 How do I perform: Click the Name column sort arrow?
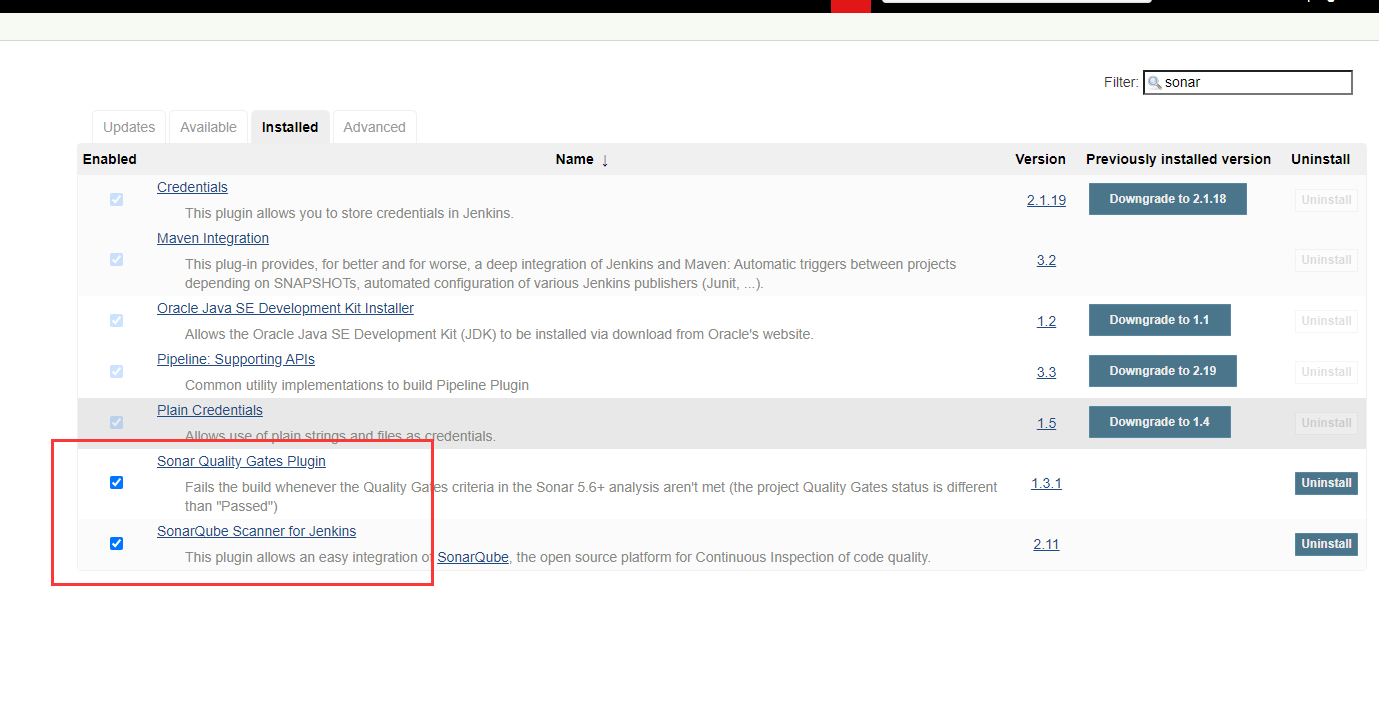(x=605, y=159)
